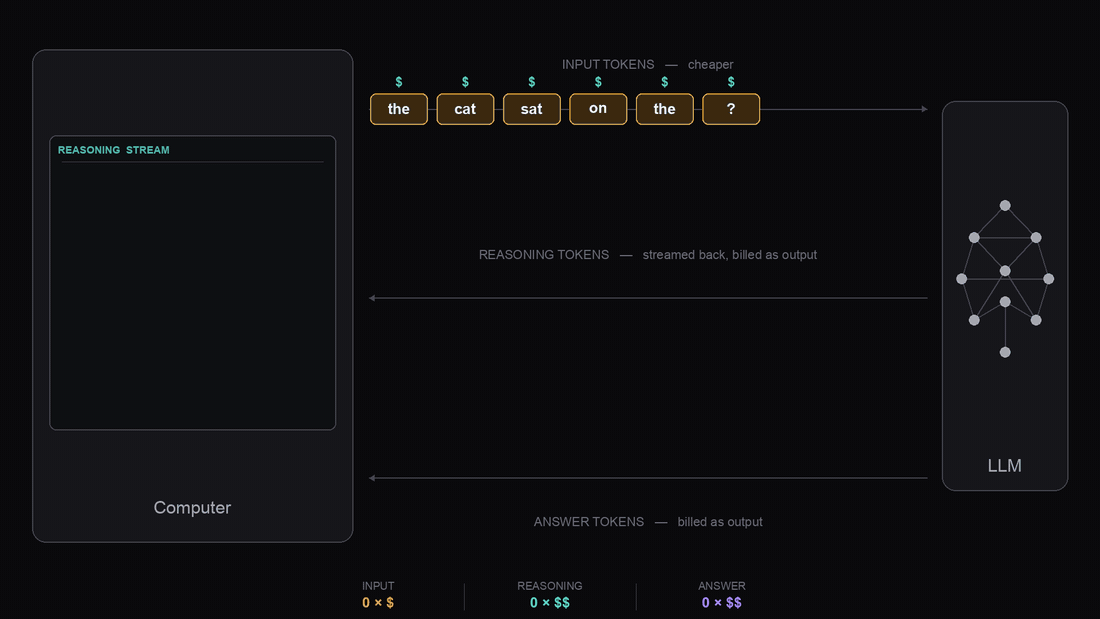
Task: Click the 'LLM' label
Action: tap(1005, 465)
